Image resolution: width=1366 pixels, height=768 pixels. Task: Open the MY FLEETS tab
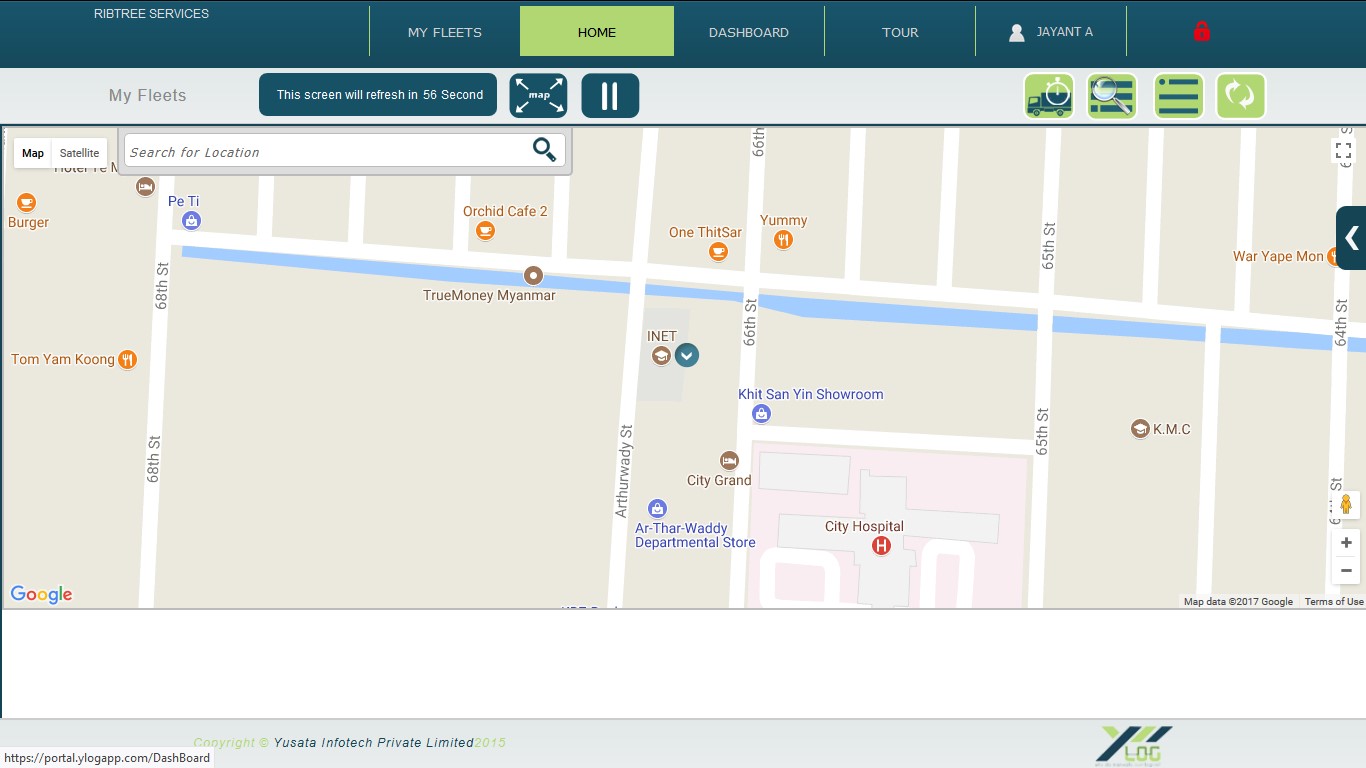click(445, 32)
